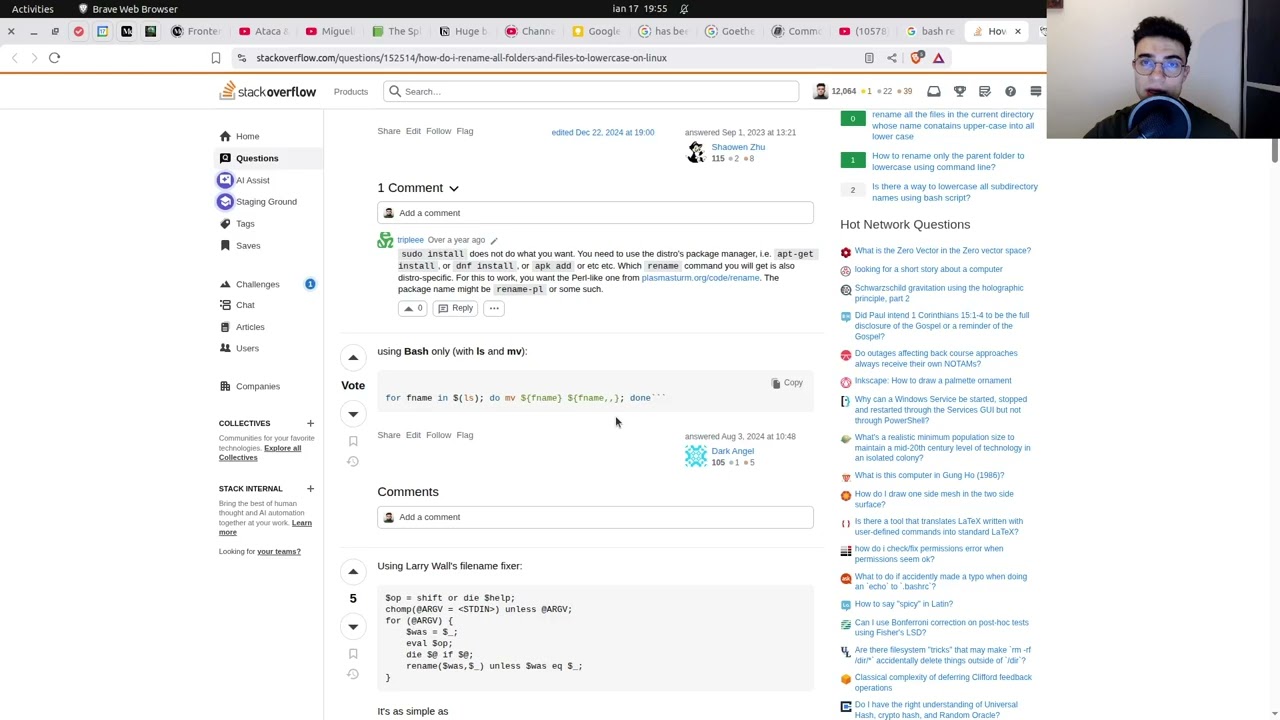The height and width of the screenshot is (720, 1280).
Task: Upvote the Bash-only answer
Action: point(353,357)
